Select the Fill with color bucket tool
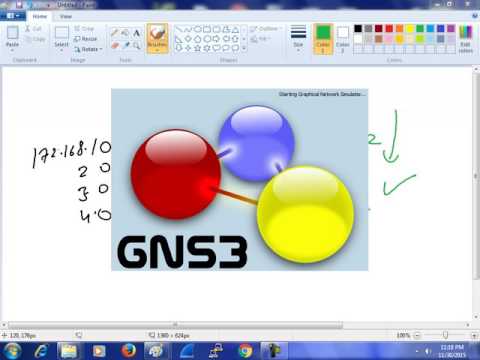The width and height of the screenshot is (480, 360). [125, 33]
